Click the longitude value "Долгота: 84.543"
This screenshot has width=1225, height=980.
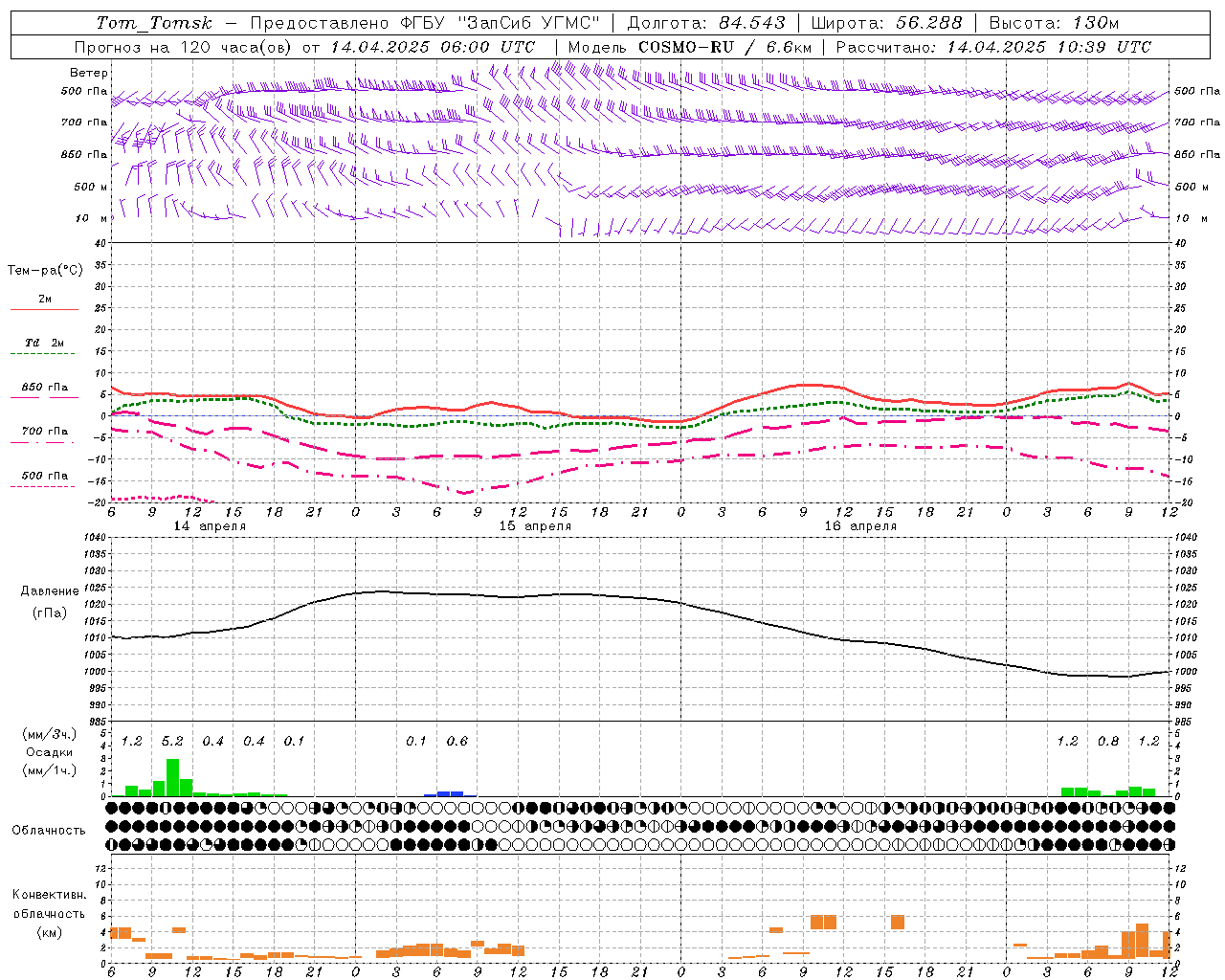coord(706,23)
